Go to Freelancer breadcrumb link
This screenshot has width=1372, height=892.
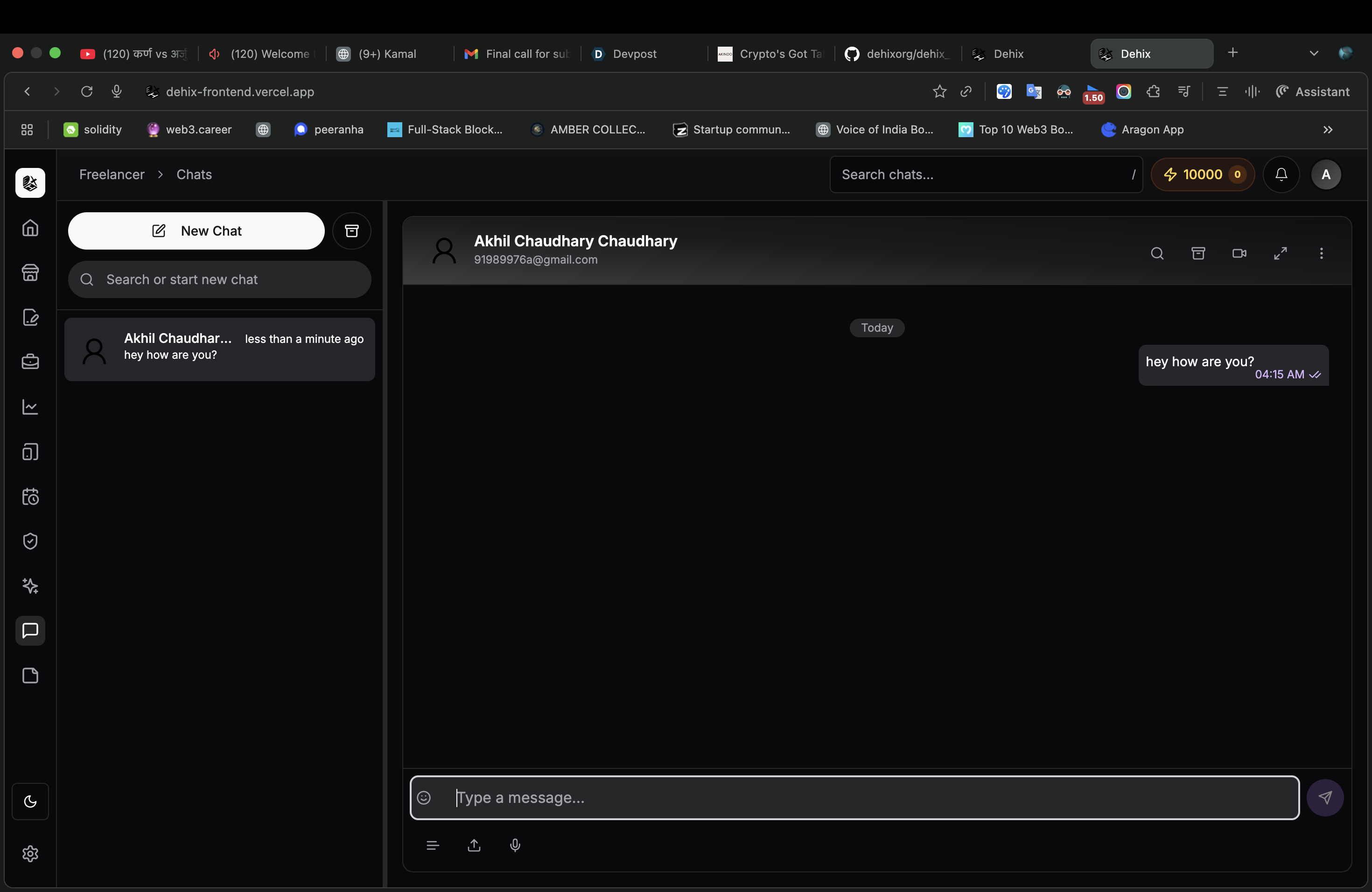pyautogui.click(x=112, y=174)
